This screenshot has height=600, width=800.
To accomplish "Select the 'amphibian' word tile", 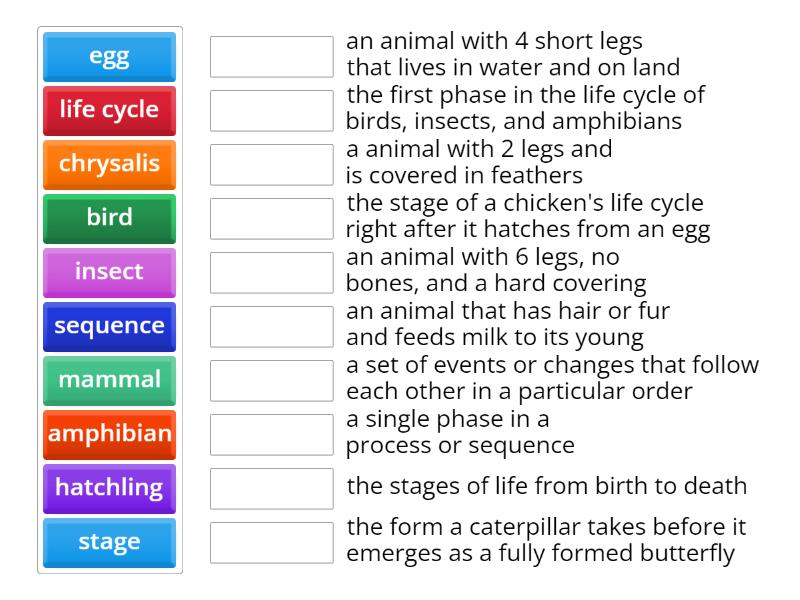I will 109,434.
